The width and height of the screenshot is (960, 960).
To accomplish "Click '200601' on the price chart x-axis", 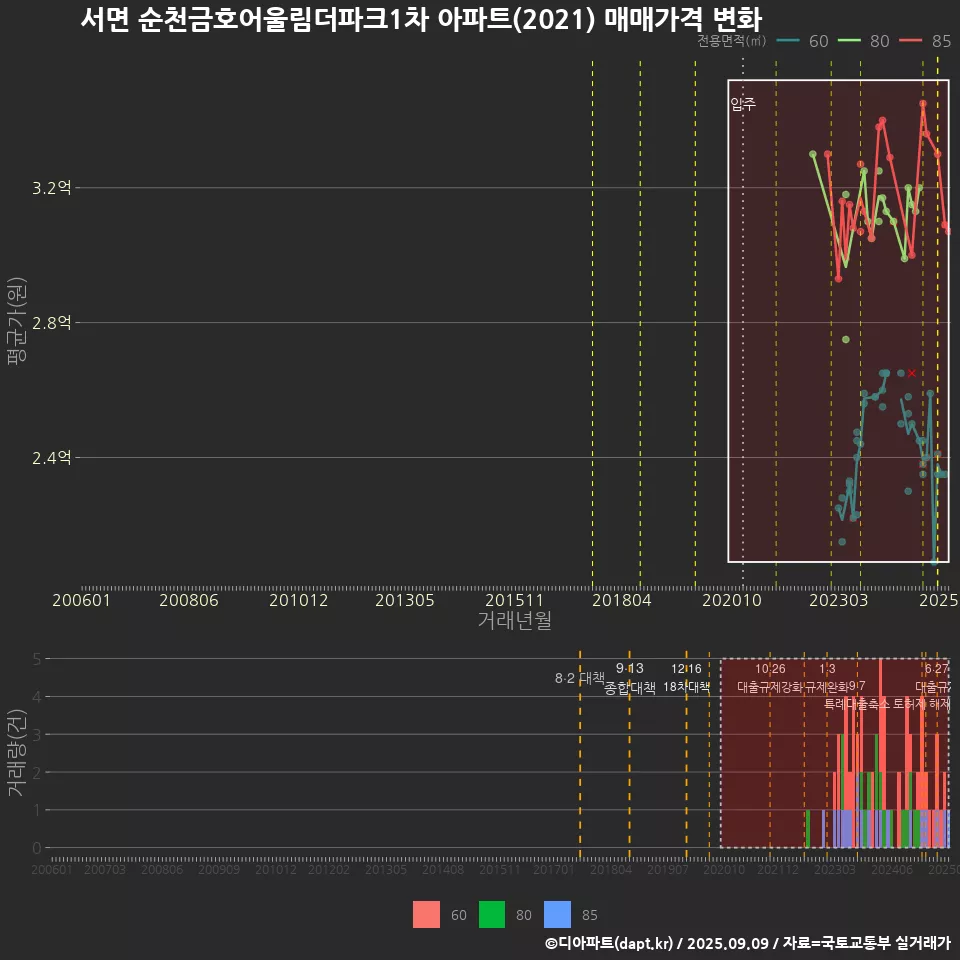I will (81, 600).
